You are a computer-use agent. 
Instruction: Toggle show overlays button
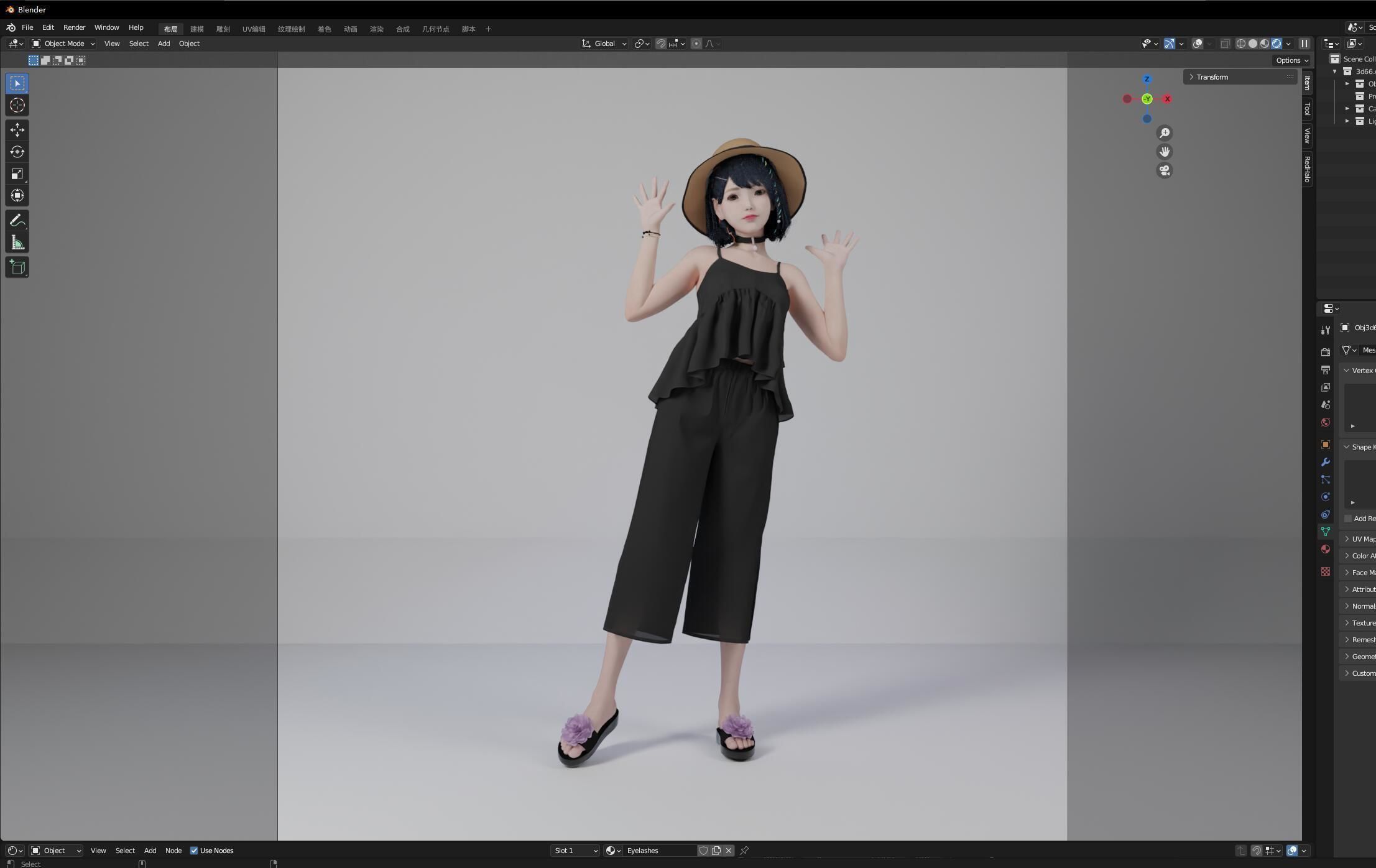tap(1198, 44)
